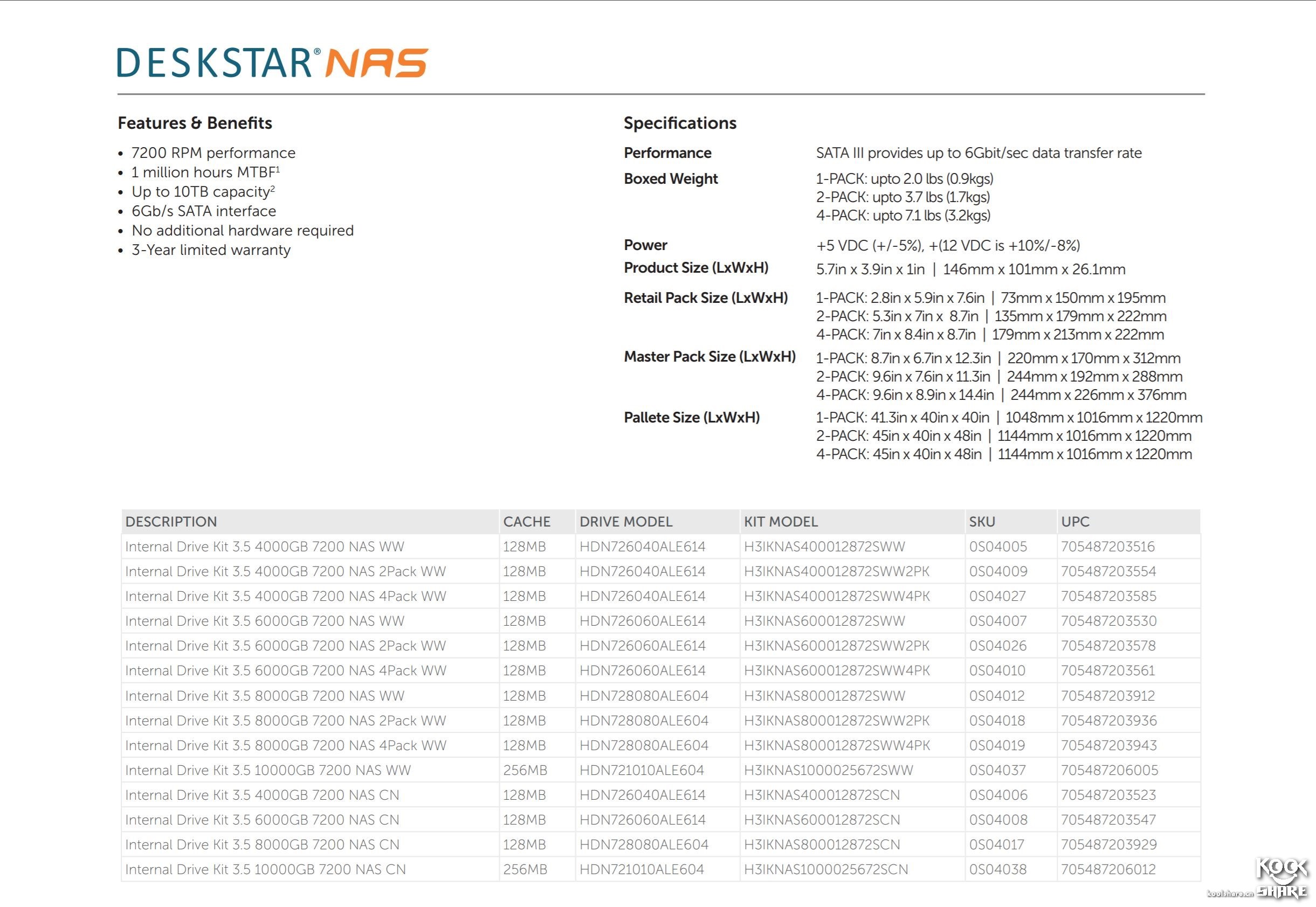
Task: Click the KoolShare watermark logo
Action: 1282,879
